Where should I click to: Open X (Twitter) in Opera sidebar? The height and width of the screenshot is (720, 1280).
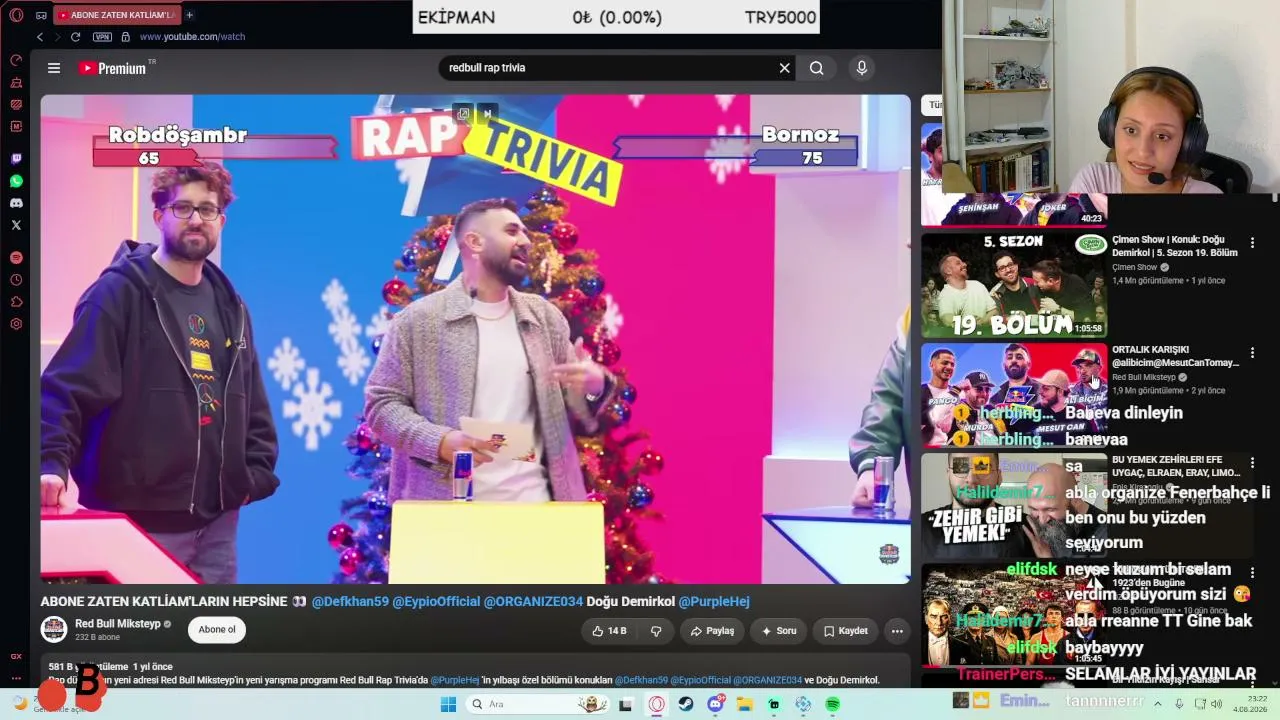point(16,225)
